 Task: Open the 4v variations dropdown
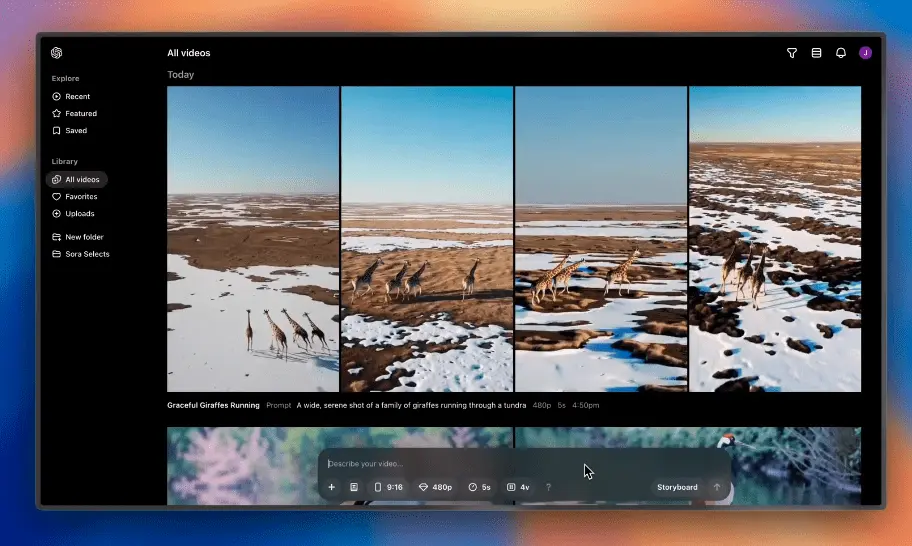[518, 487]
